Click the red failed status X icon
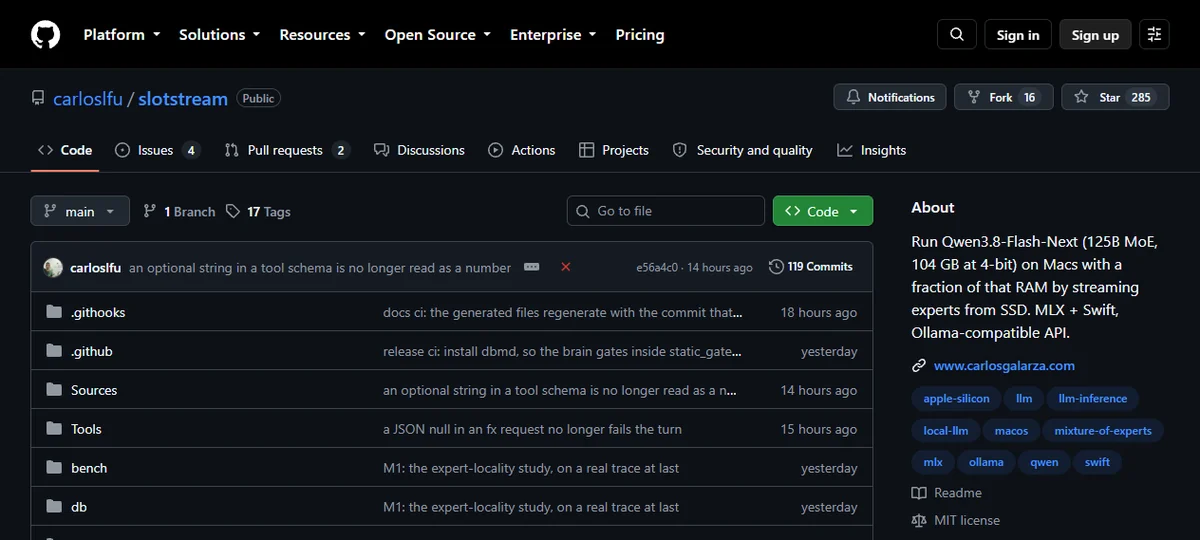The height and width of the screenshot is (540, 1200). pos(566,267)
